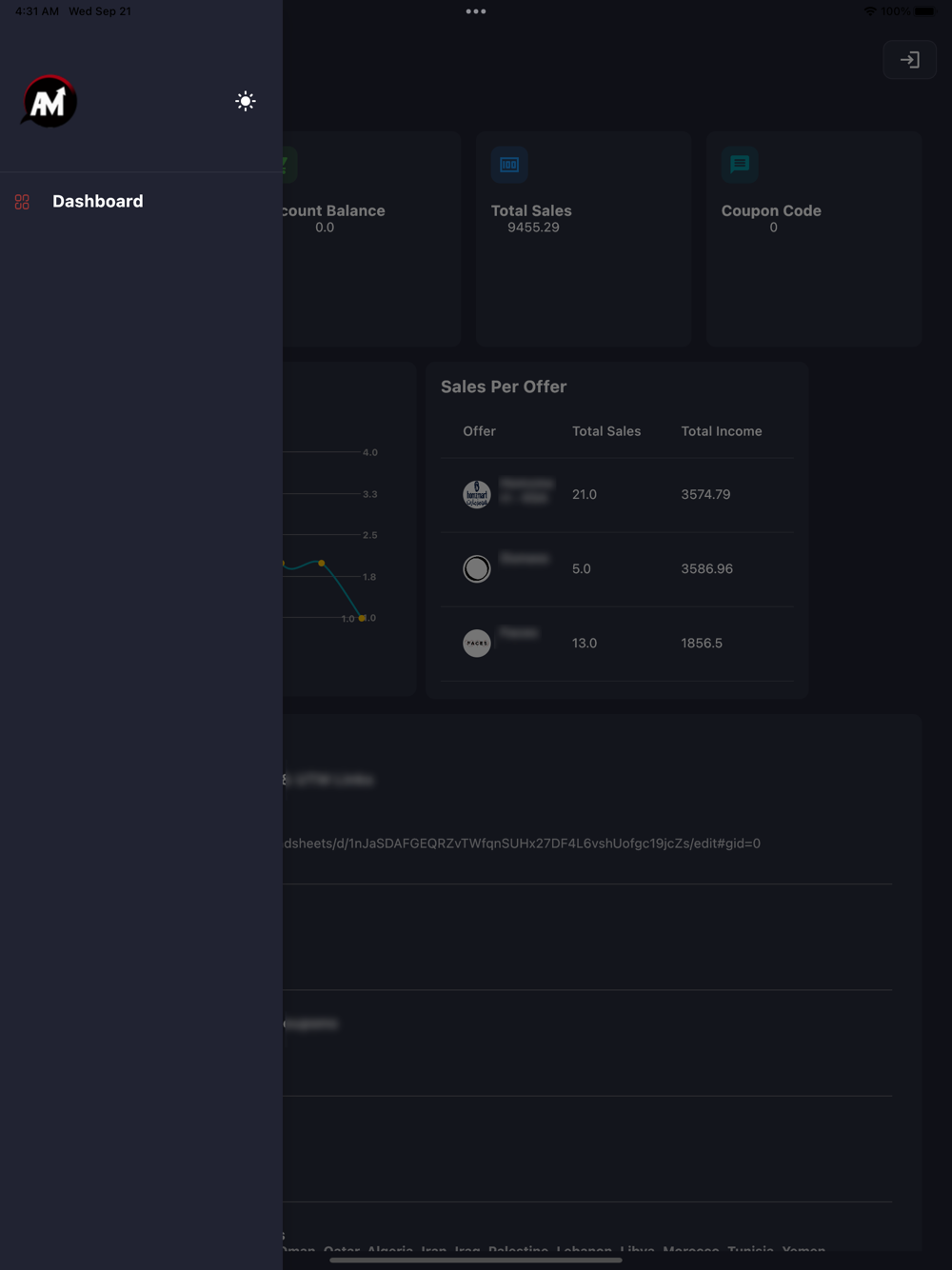Select the Sales Per Offer title
This screenshot has width=952, height=1270.
click(504, 387)
